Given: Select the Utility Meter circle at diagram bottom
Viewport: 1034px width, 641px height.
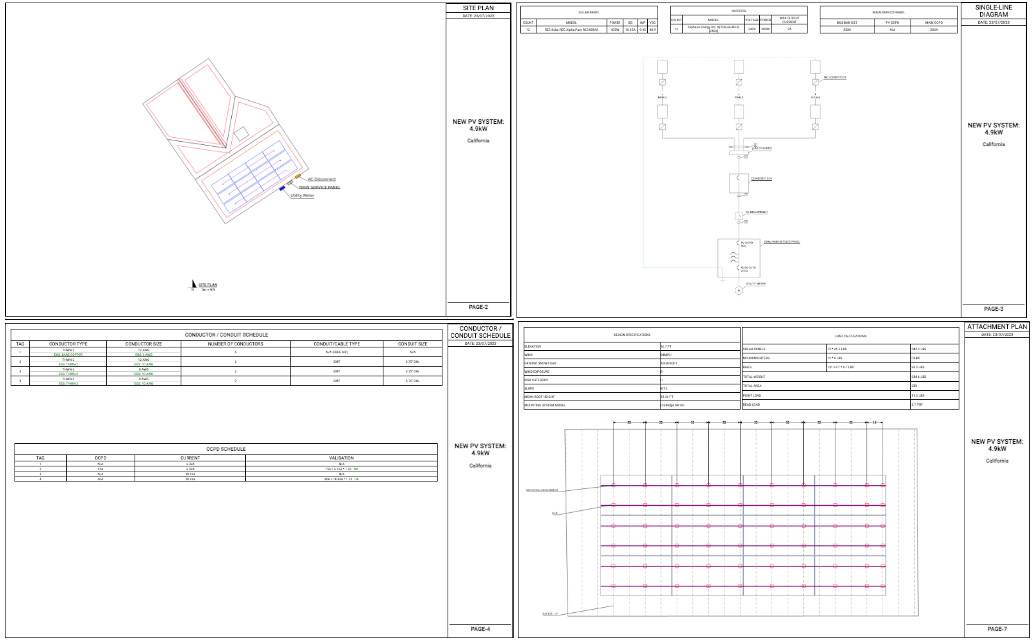Looking at the screenshot, I should click(738, 290).
